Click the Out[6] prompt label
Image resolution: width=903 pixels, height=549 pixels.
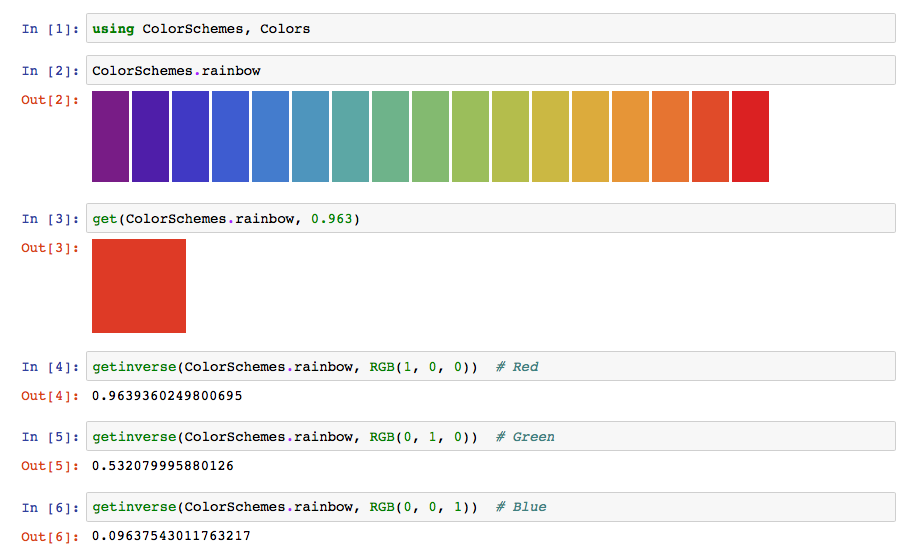pyautogui.click(x=50, y=536)
